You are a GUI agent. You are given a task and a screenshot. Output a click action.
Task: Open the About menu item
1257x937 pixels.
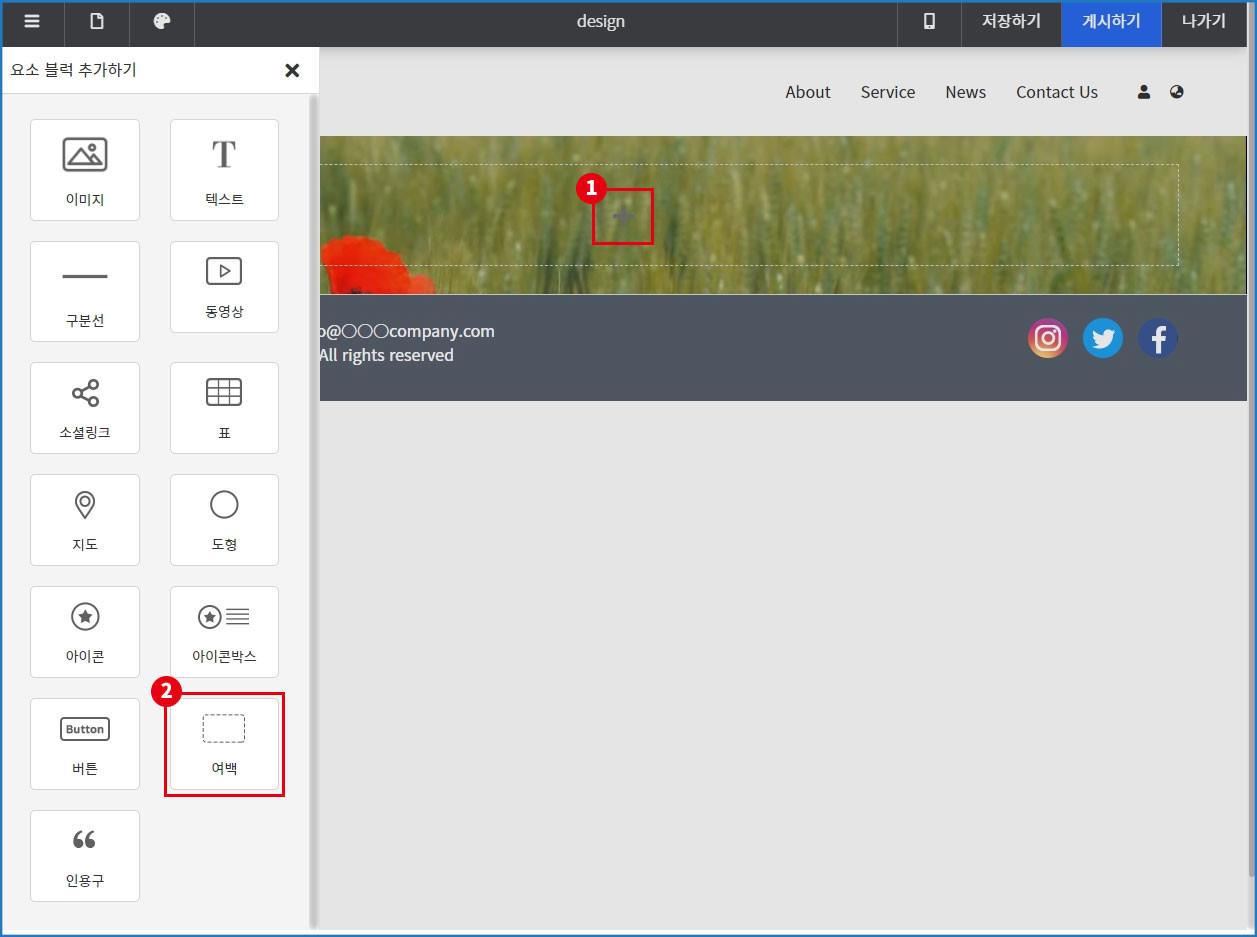[x=807, y=92]
